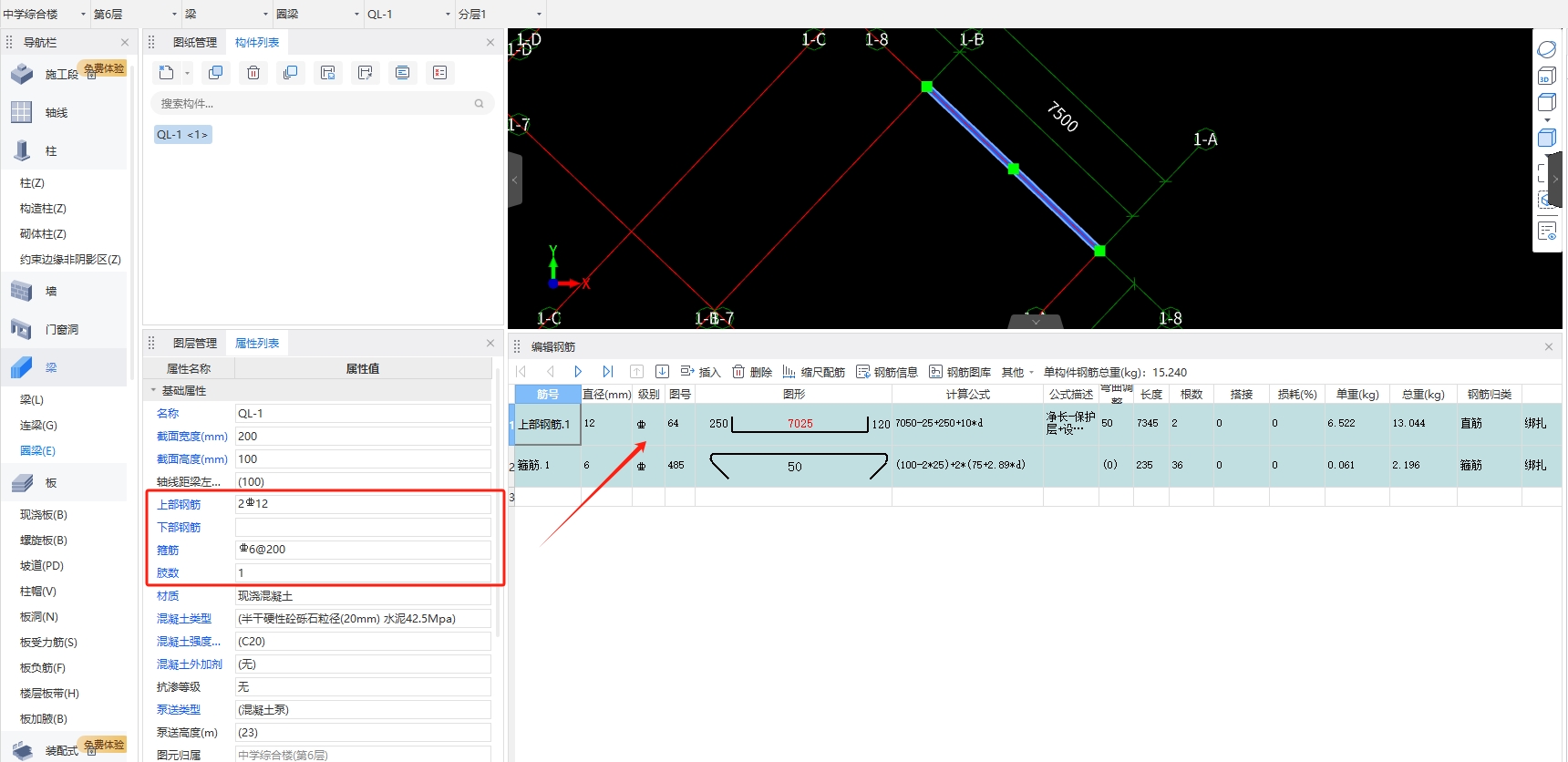The height and width of the screenshot is (762, 1568).
Task: Switch to 构件列表 tab
Action: [257, 43]
